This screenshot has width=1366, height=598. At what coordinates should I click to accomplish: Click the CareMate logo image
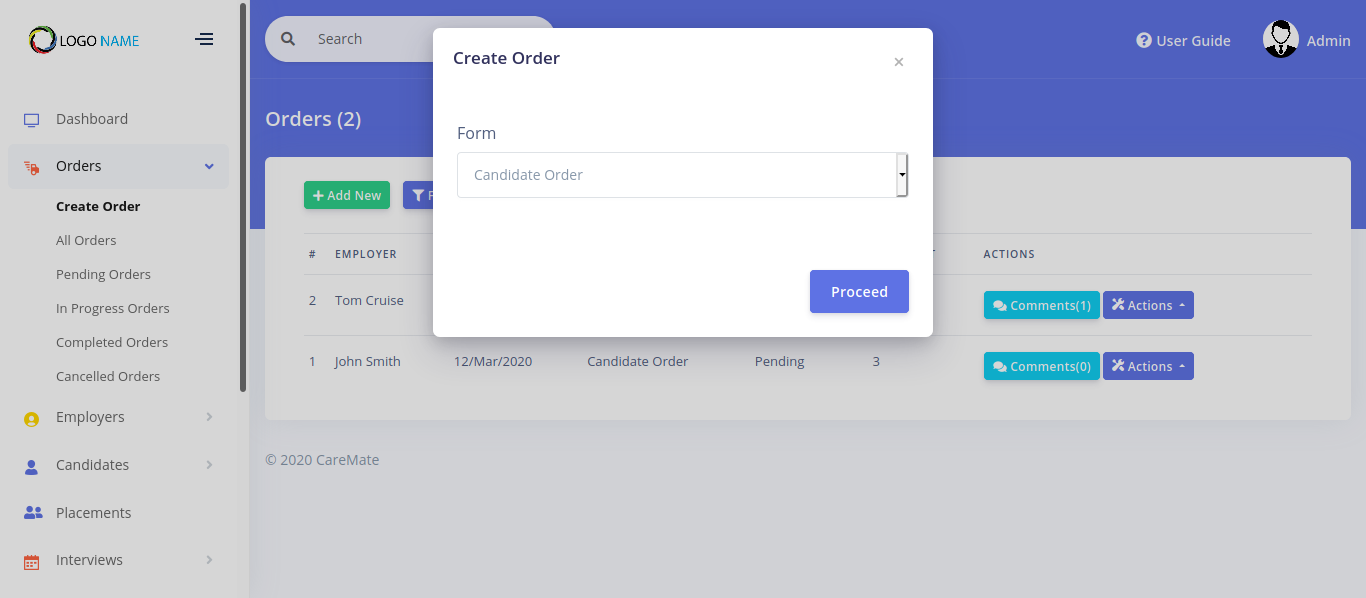pyautogui.click(x=43, y=40)
